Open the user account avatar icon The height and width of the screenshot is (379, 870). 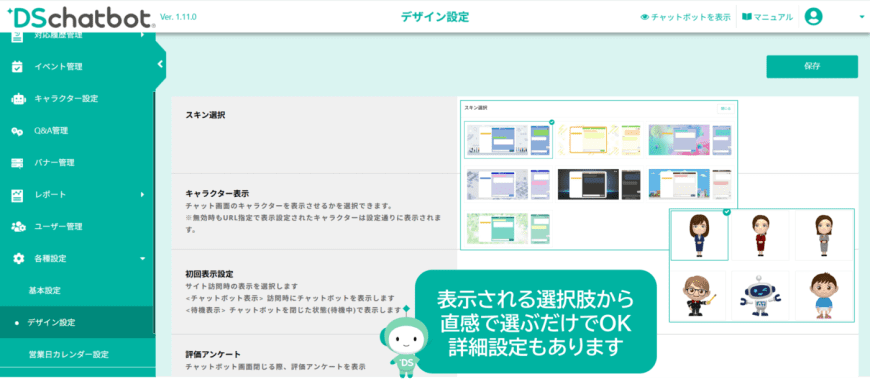pos(813,17)
